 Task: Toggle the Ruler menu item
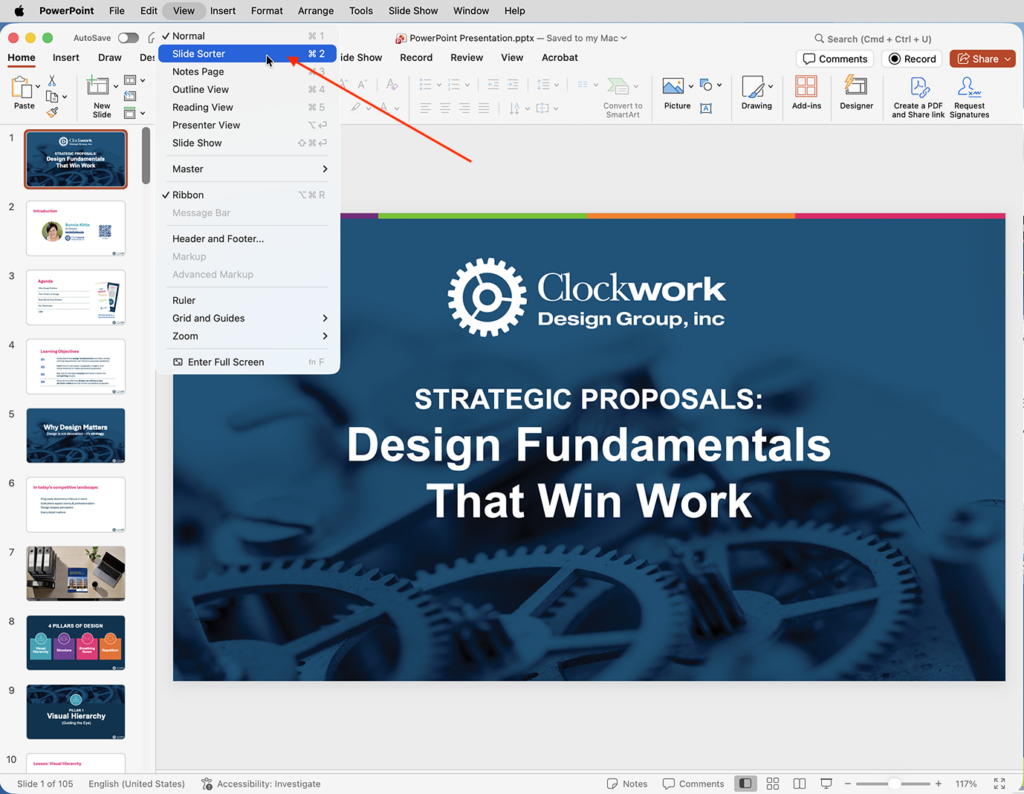click(248, 300)
